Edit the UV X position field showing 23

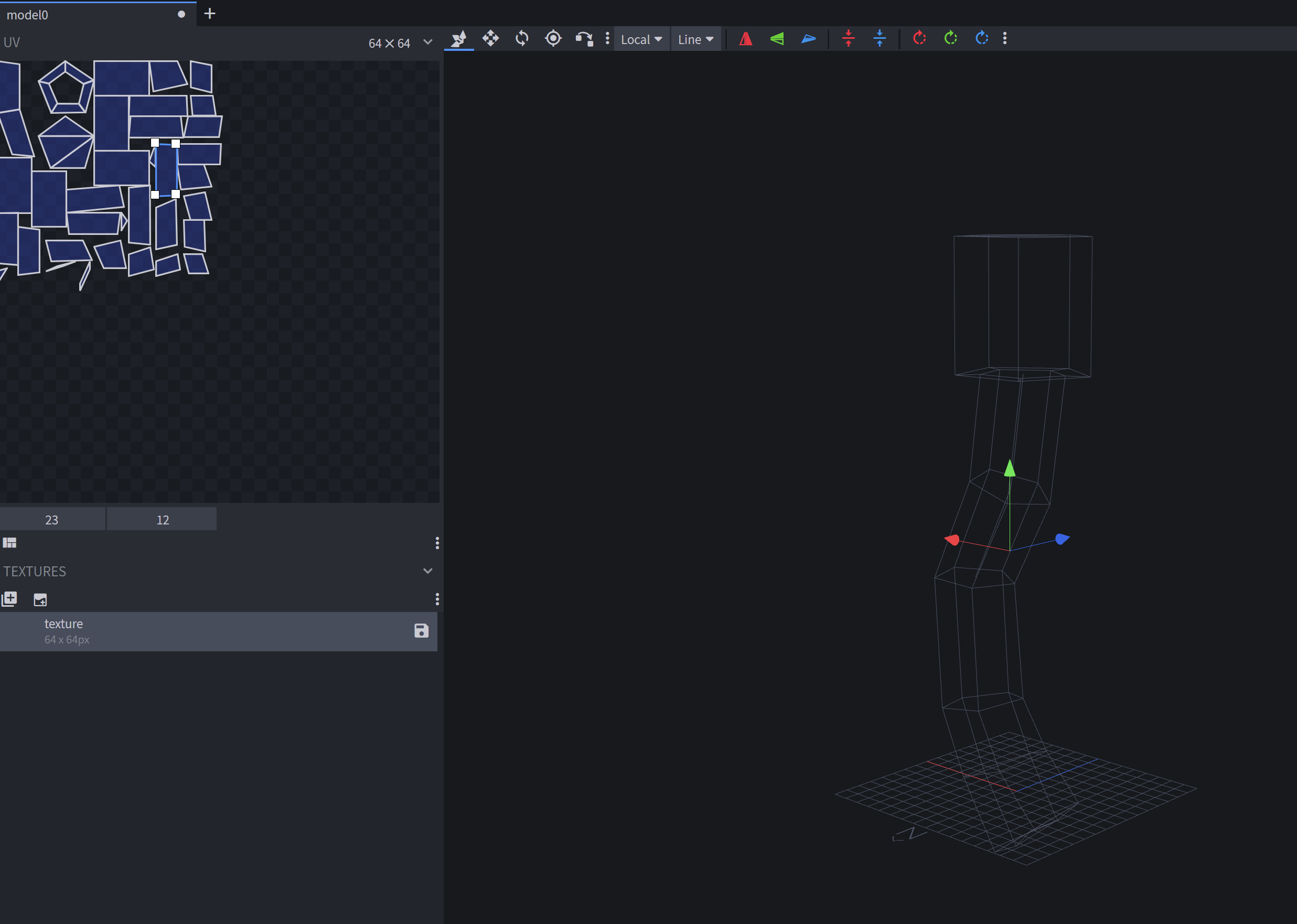pyautogui.click(x=52, y=519)
